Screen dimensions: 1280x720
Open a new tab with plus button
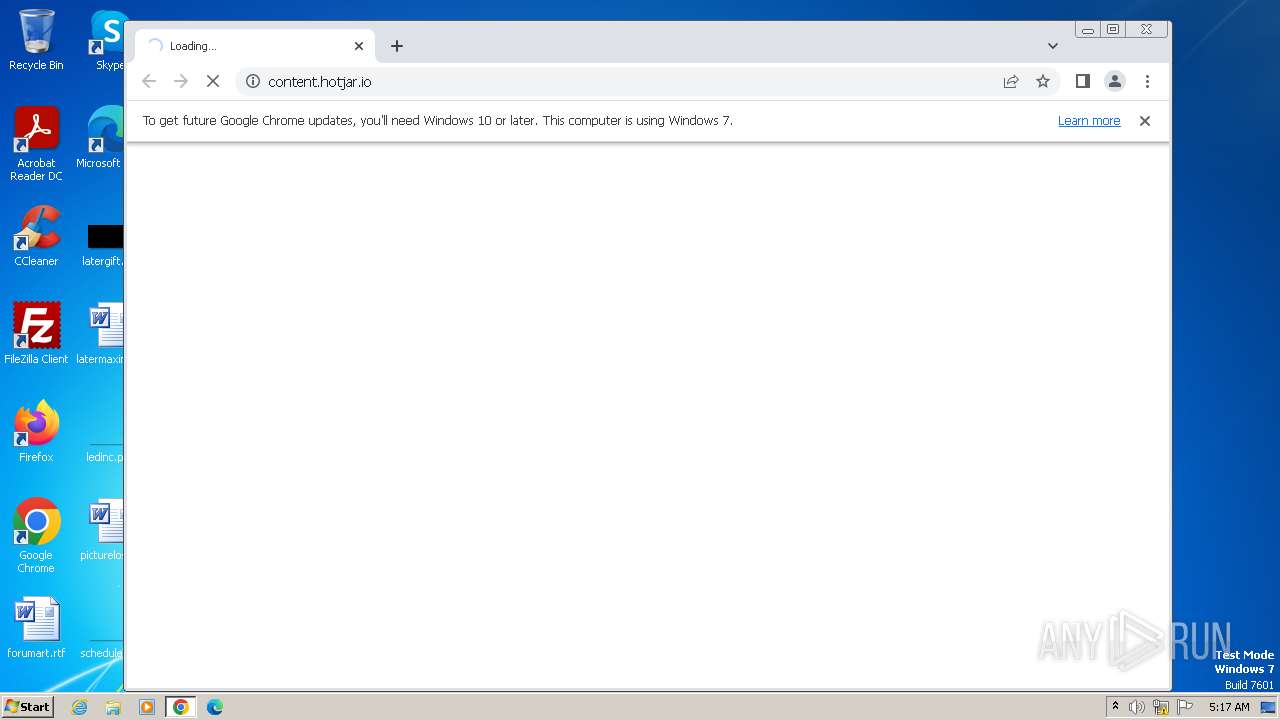(397, 46)
